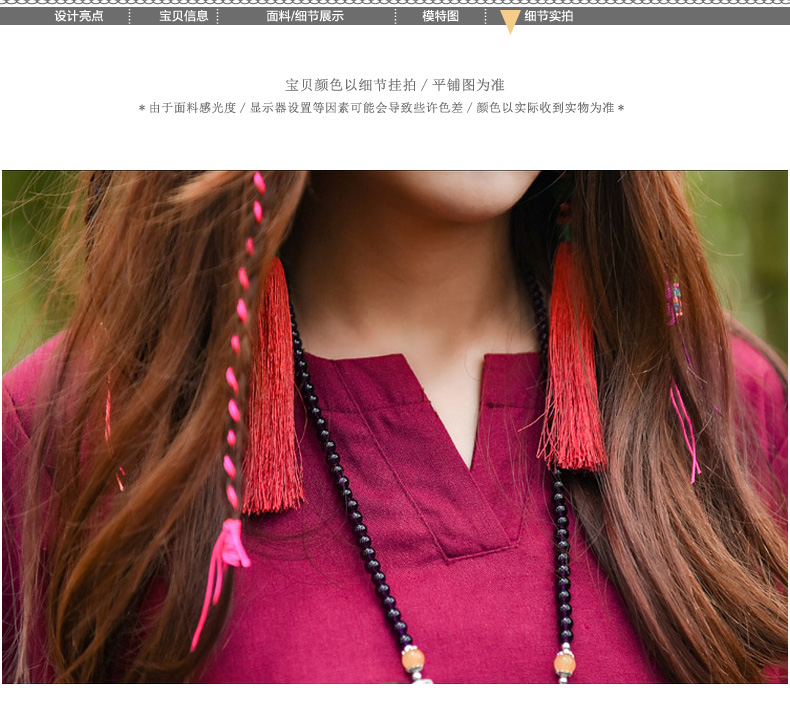This screenshot has height=703, width=790.
Task: Open the 细节实拍 tab
Action: click(548, 16)
